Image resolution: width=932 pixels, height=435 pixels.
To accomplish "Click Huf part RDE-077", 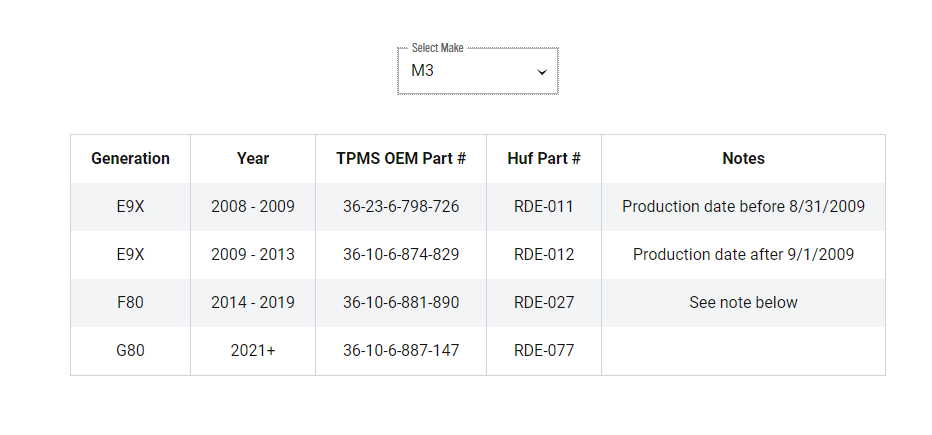I will (544, 351).
